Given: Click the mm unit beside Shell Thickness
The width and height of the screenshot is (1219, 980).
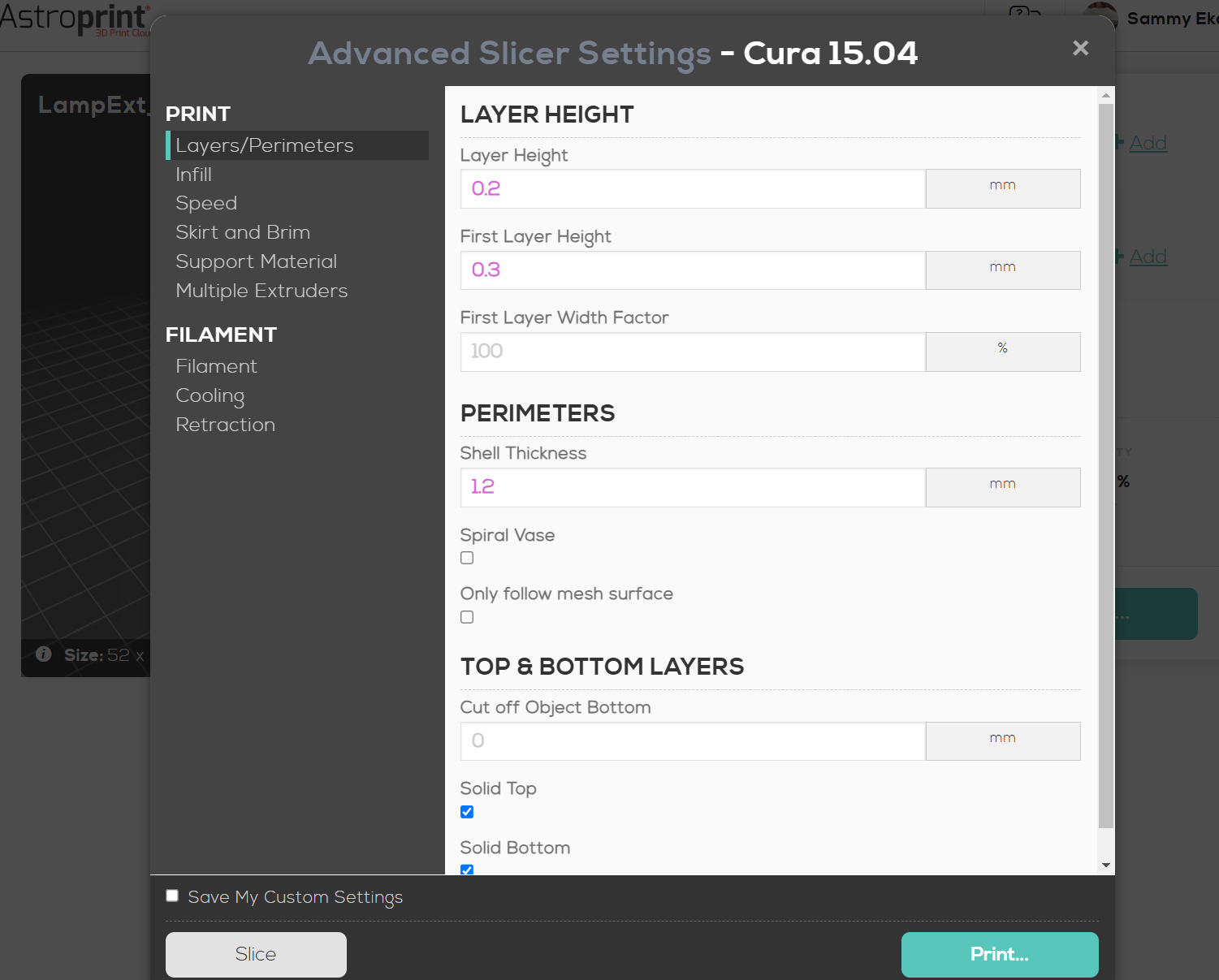Looking at the screenshot, I should click(1003, 487).
